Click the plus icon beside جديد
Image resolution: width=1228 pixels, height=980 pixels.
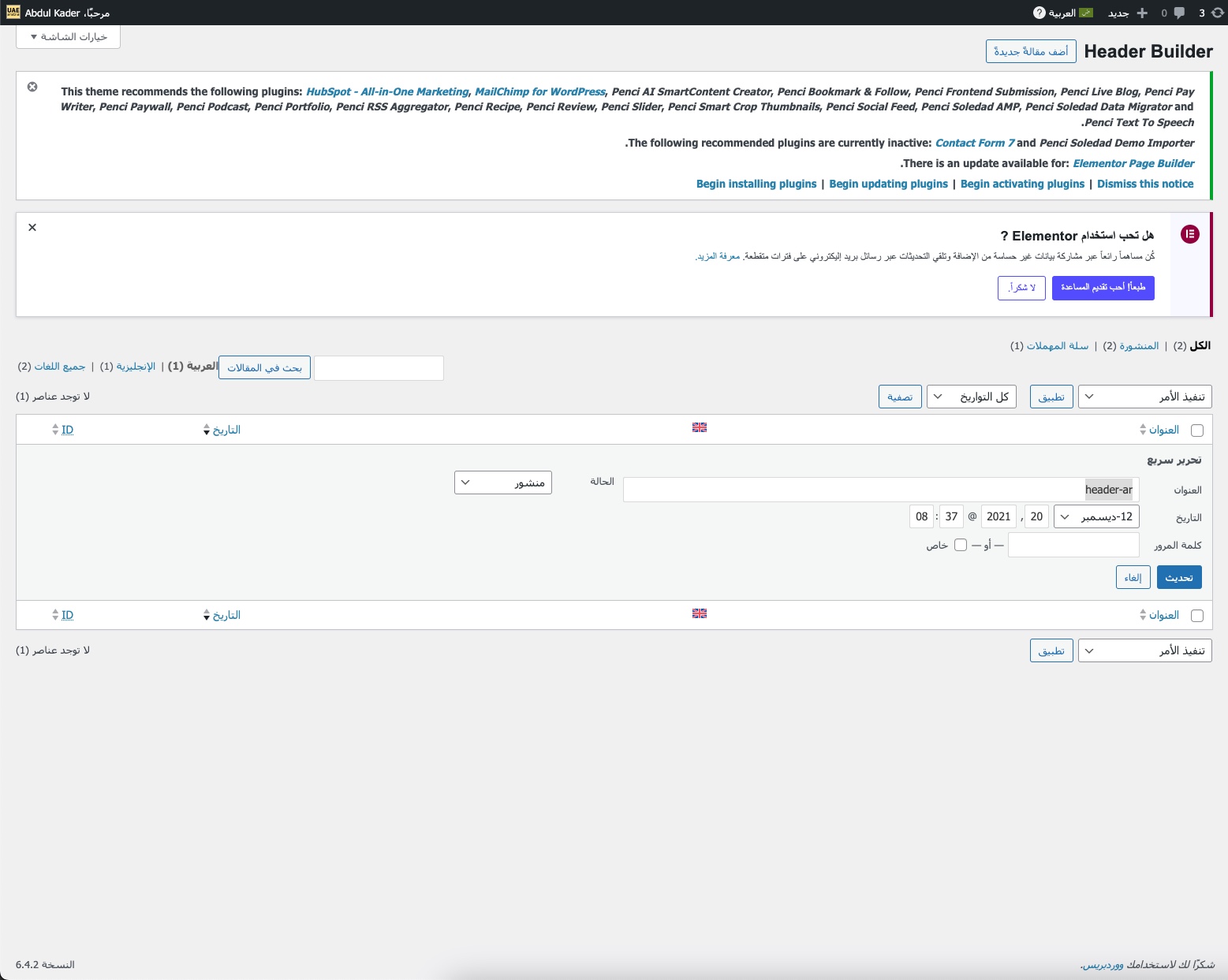(1142, 13)
